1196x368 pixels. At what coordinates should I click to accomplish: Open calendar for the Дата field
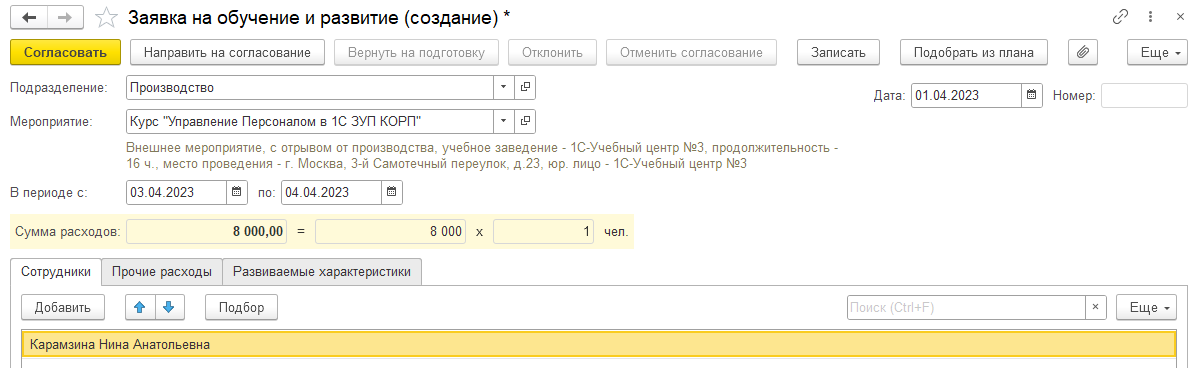click(1031, 95)
